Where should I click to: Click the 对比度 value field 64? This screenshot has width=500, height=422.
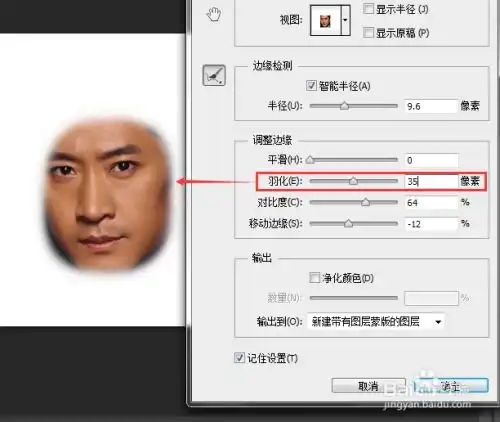431,203
